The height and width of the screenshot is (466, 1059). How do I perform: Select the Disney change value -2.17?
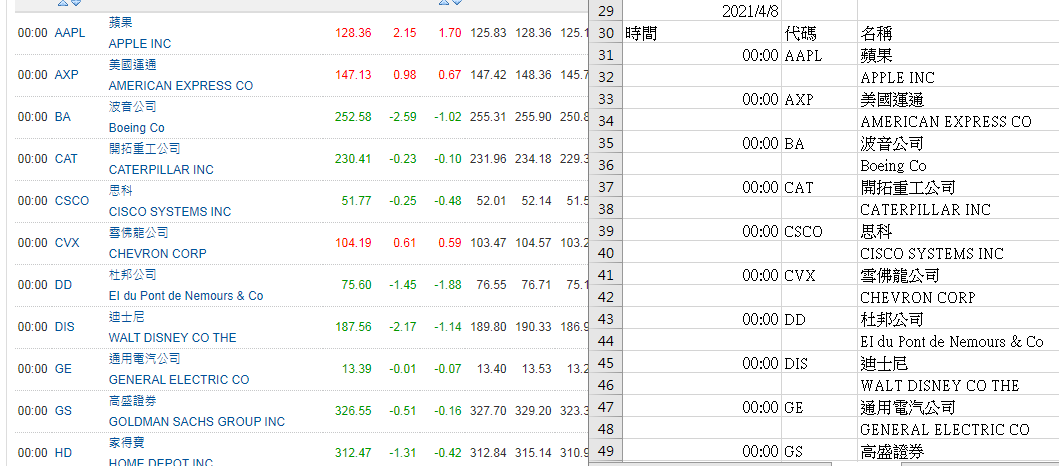(403, 327)
